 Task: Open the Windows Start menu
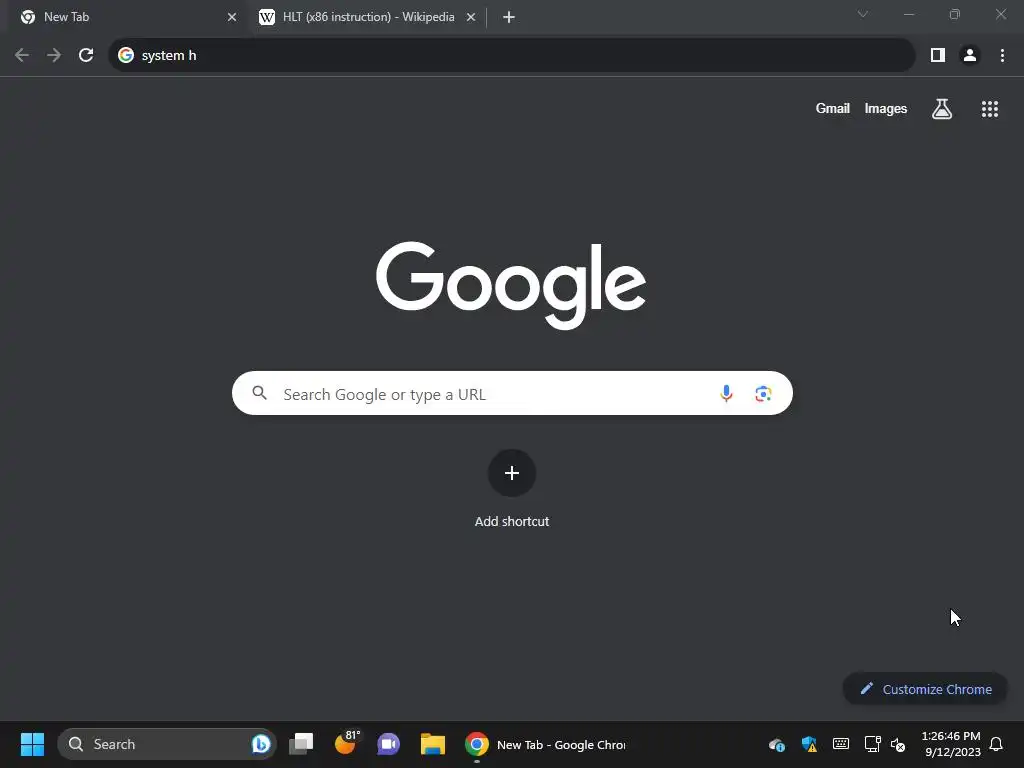(x=32, y=744)
